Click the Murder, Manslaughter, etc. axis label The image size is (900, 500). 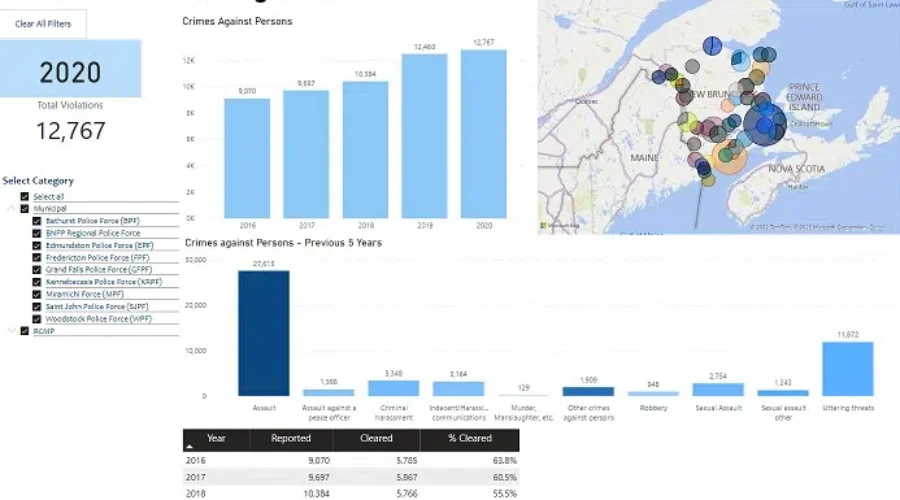[x=523, y=413]
